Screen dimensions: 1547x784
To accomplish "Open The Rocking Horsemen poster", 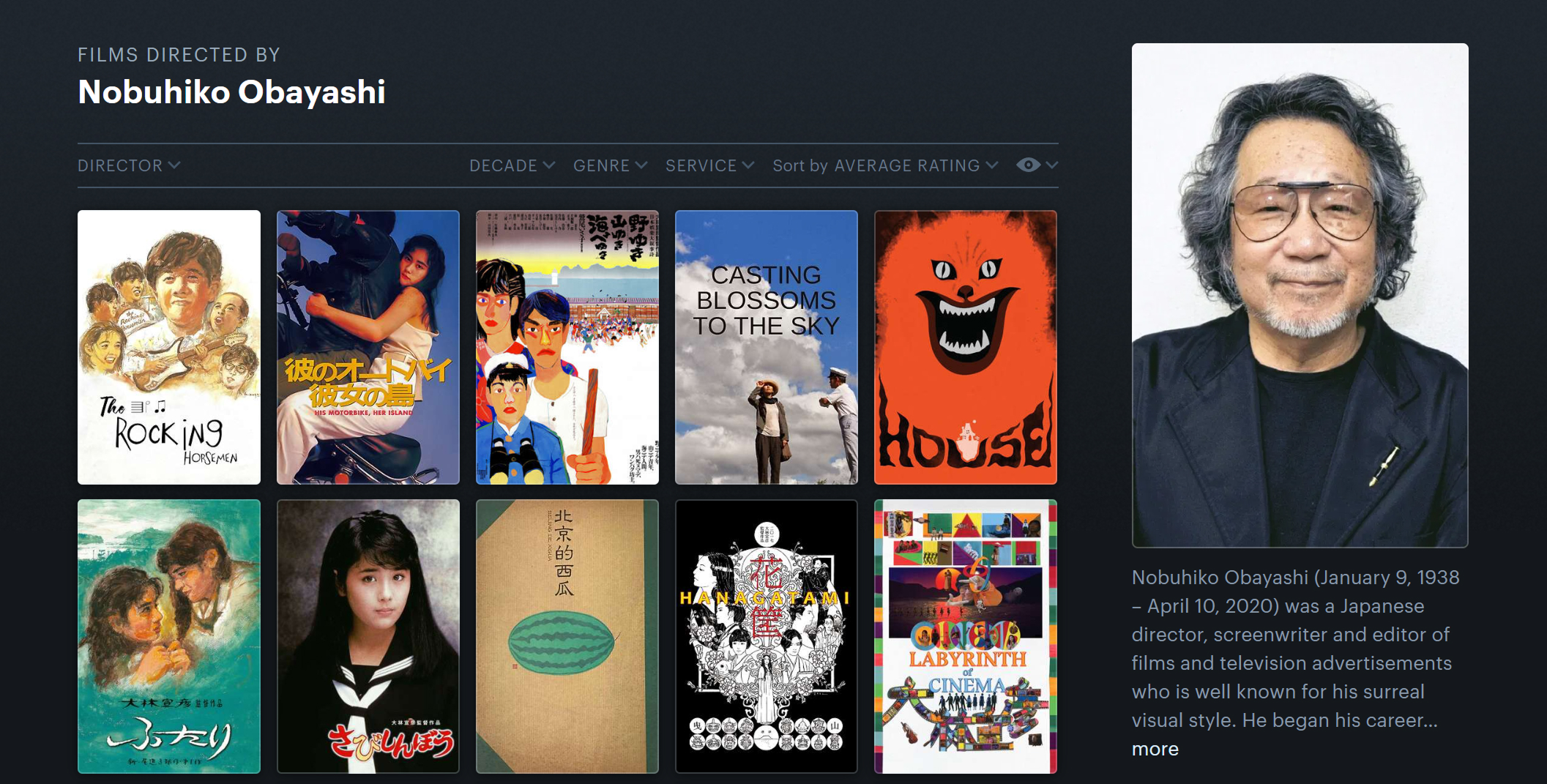I will coord(169,347).
